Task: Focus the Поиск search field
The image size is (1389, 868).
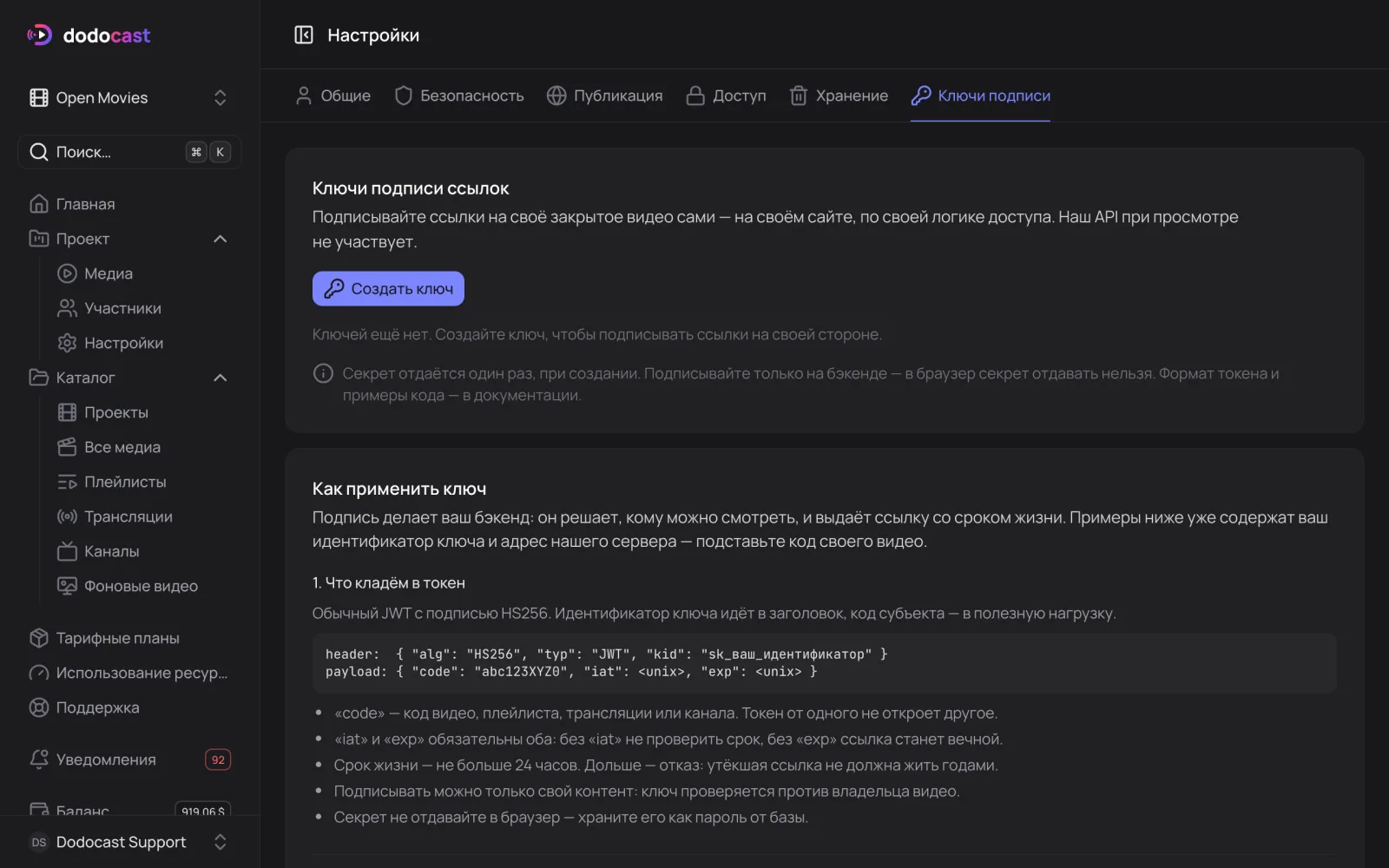Action: (129, 152)
